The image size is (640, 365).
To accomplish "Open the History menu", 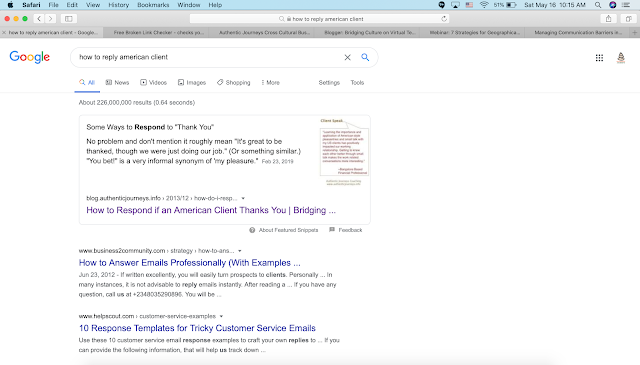I will coord(118,5).
